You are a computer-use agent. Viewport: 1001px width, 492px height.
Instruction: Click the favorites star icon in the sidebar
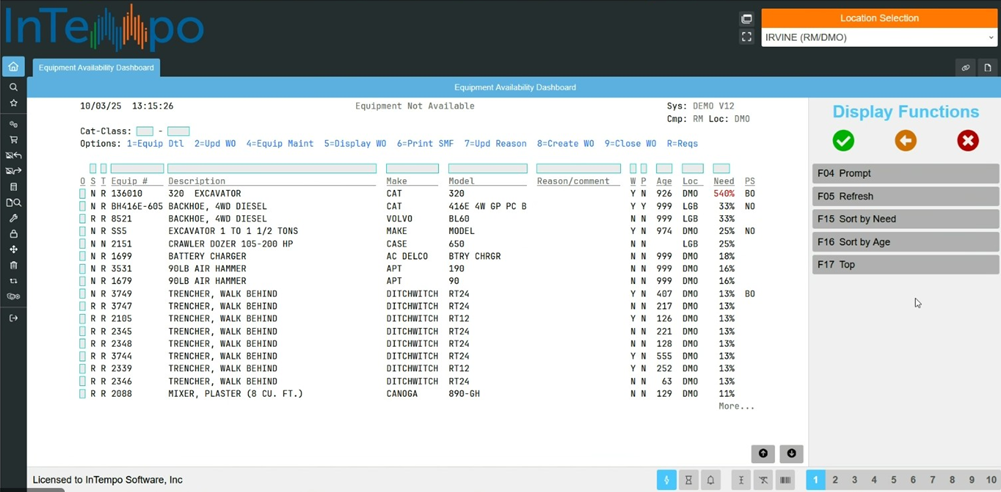click(13, 103)
